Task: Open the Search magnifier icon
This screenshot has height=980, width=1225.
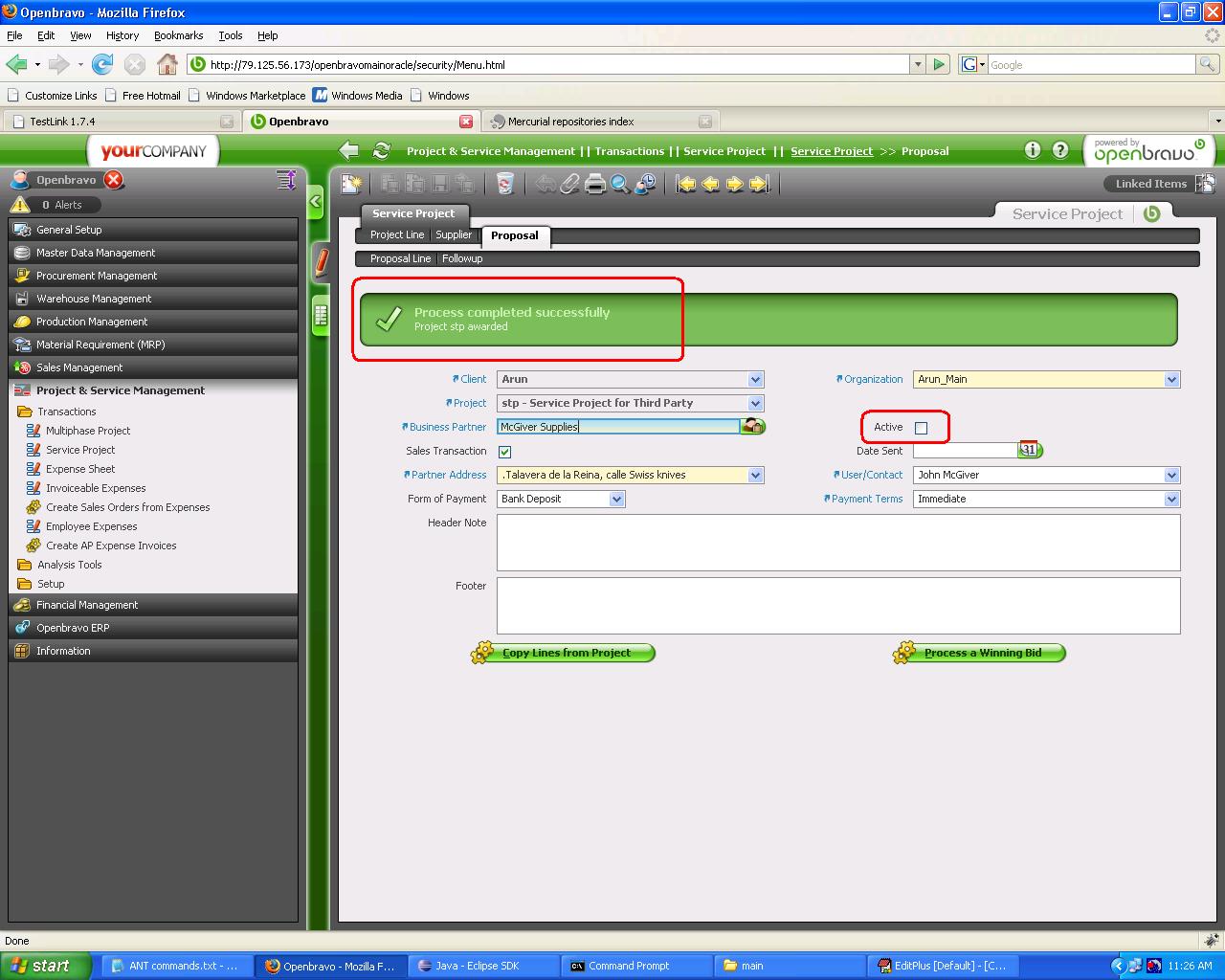Action: coord(620,184)
